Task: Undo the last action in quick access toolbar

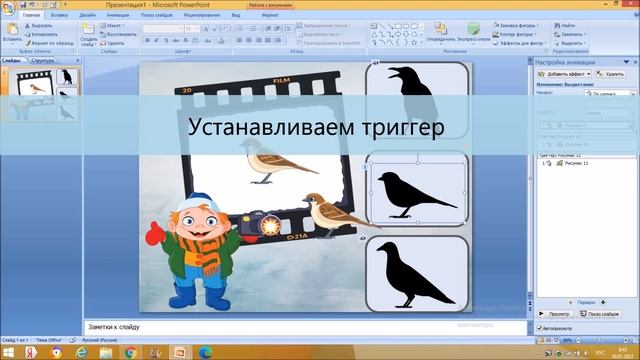Action: pos(32,5)
